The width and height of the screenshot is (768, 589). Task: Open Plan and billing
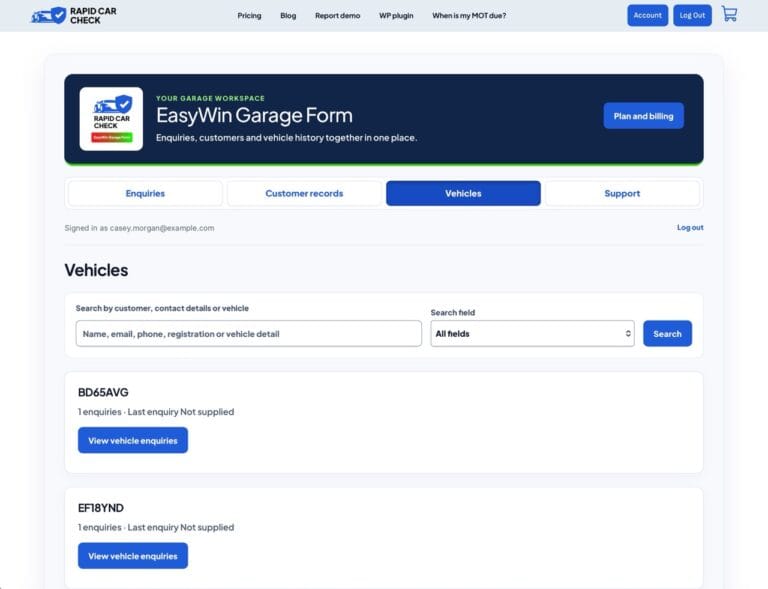click(644, 116)
